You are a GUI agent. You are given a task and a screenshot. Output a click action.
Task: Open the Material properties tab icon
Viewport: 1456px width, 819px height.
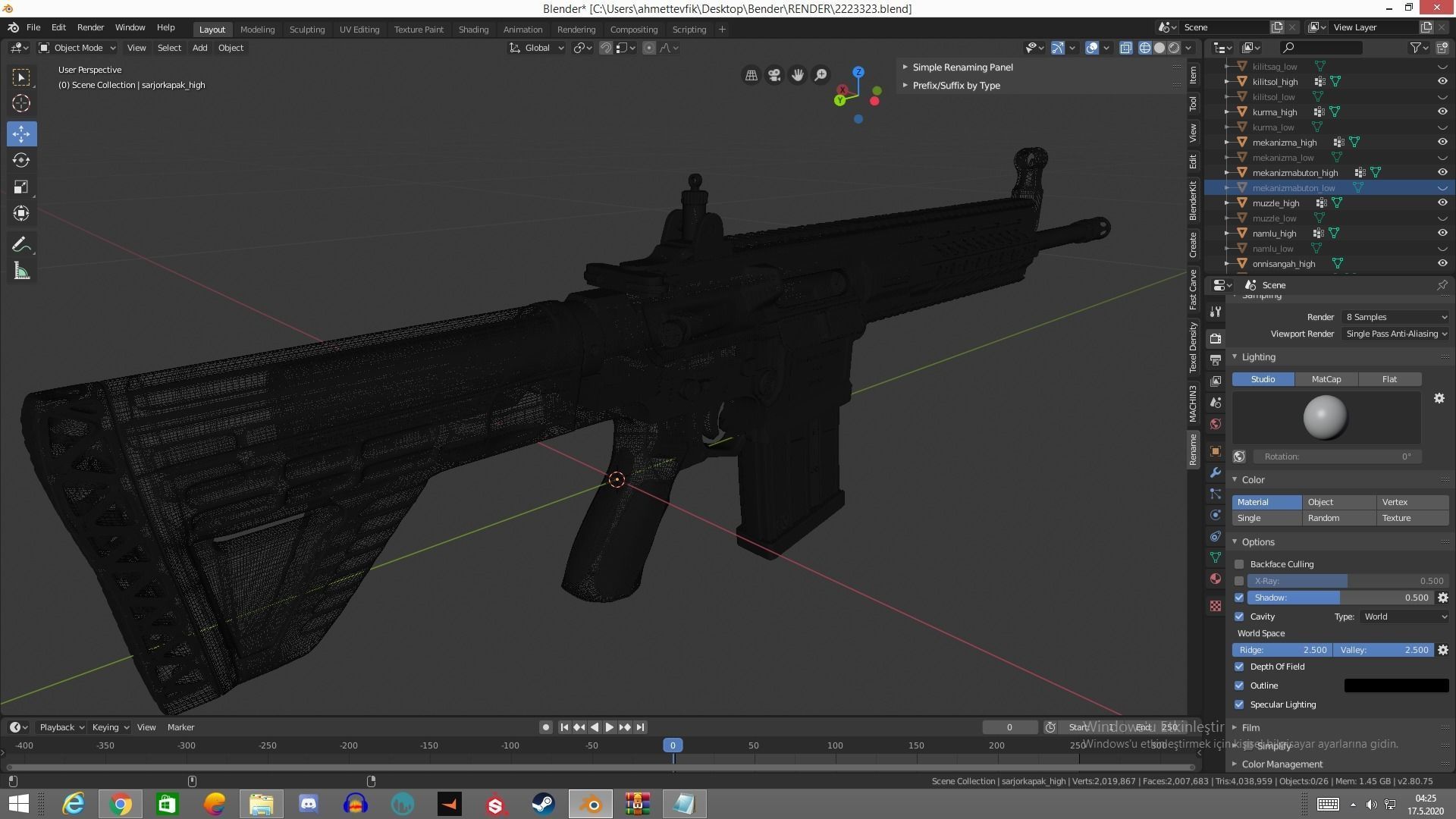pyautogui.click(x=1216, y=579)
